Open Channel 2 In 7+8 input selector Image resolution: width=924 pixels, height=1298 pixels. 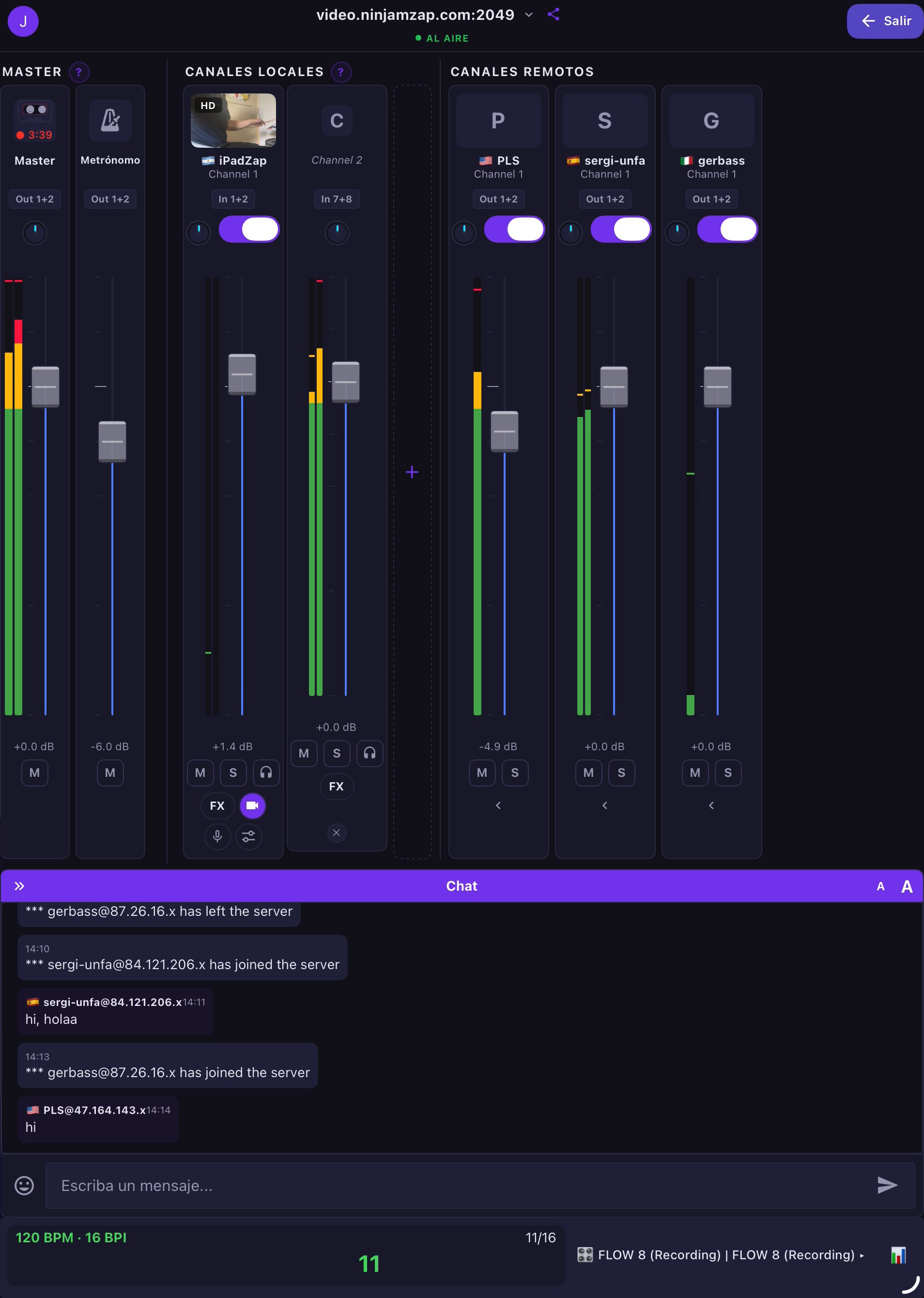[337, 199]
